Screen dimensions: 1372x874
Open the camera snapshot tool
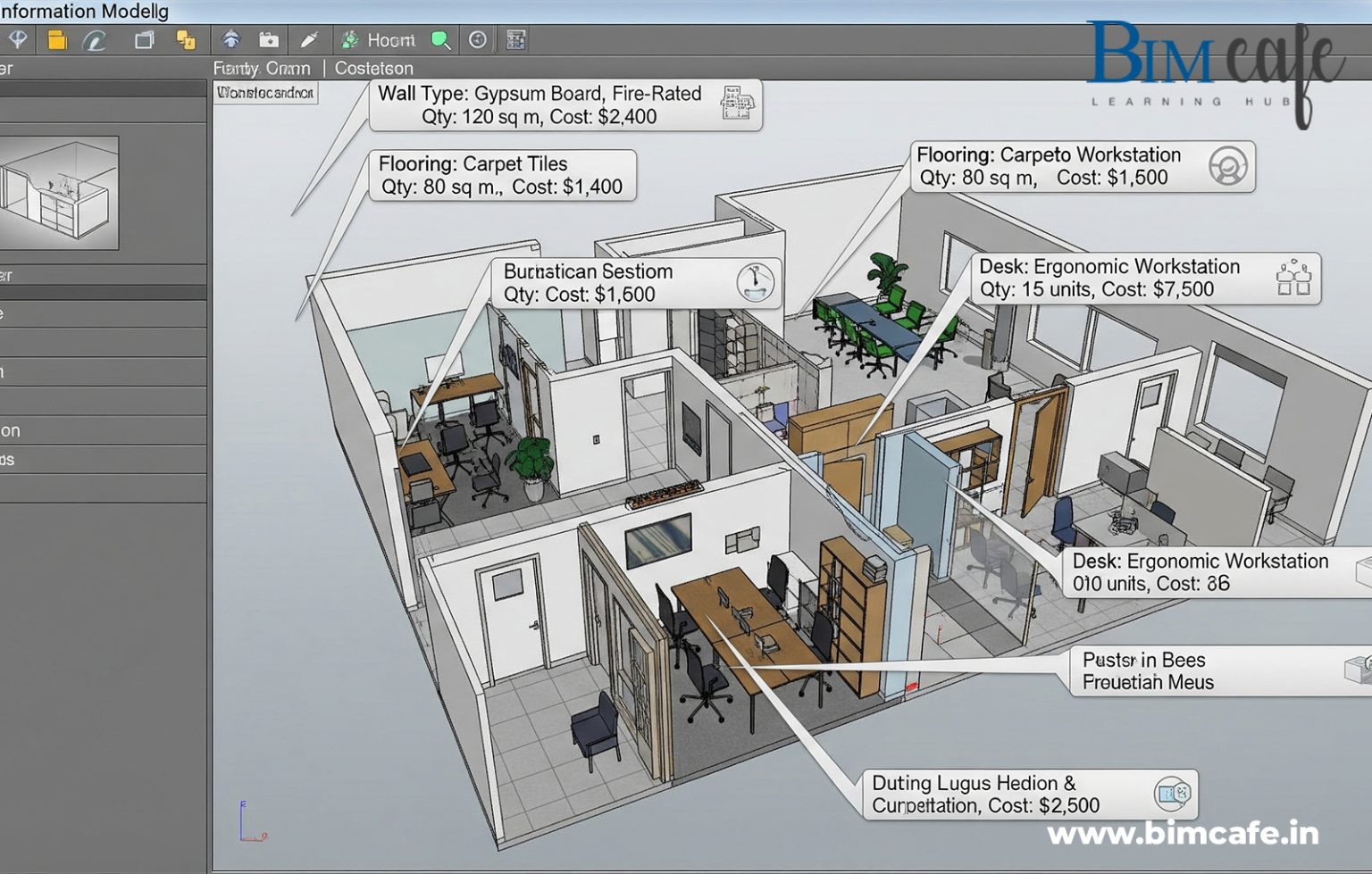(x=268, y=39)
